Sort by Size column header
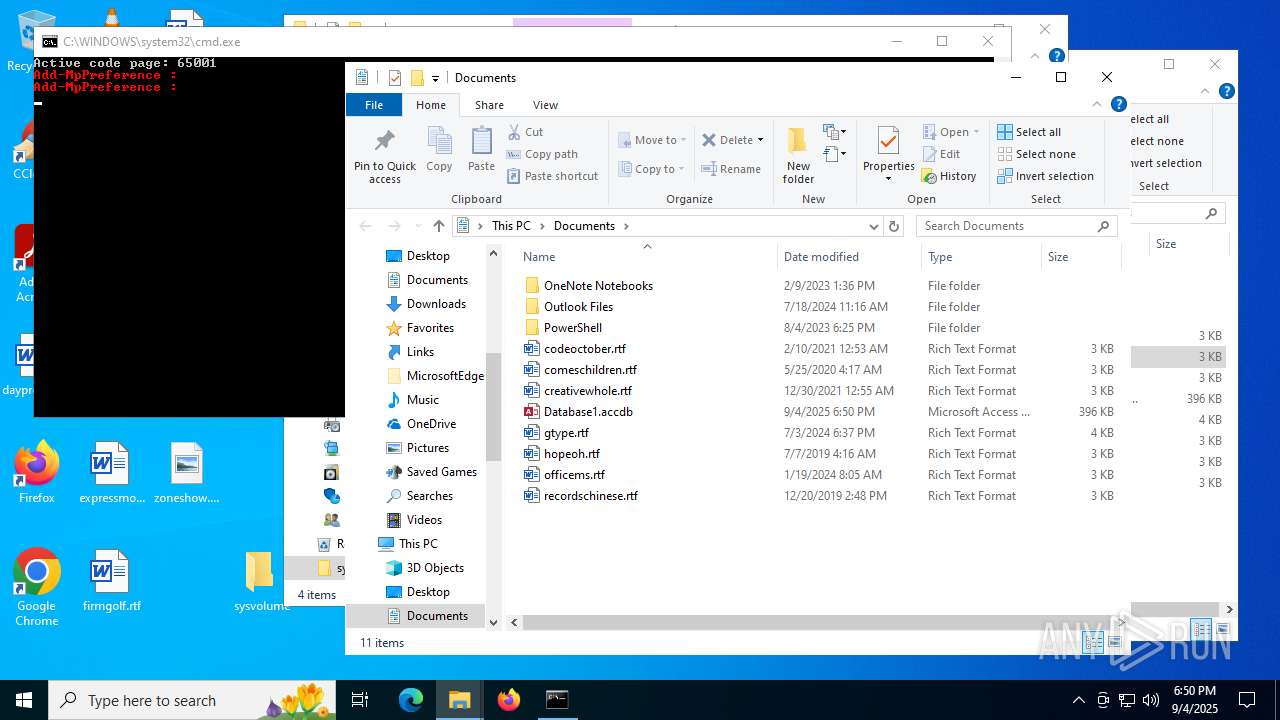The height and width of the screenshot is (720, 1280). [x=1081, y=257]
